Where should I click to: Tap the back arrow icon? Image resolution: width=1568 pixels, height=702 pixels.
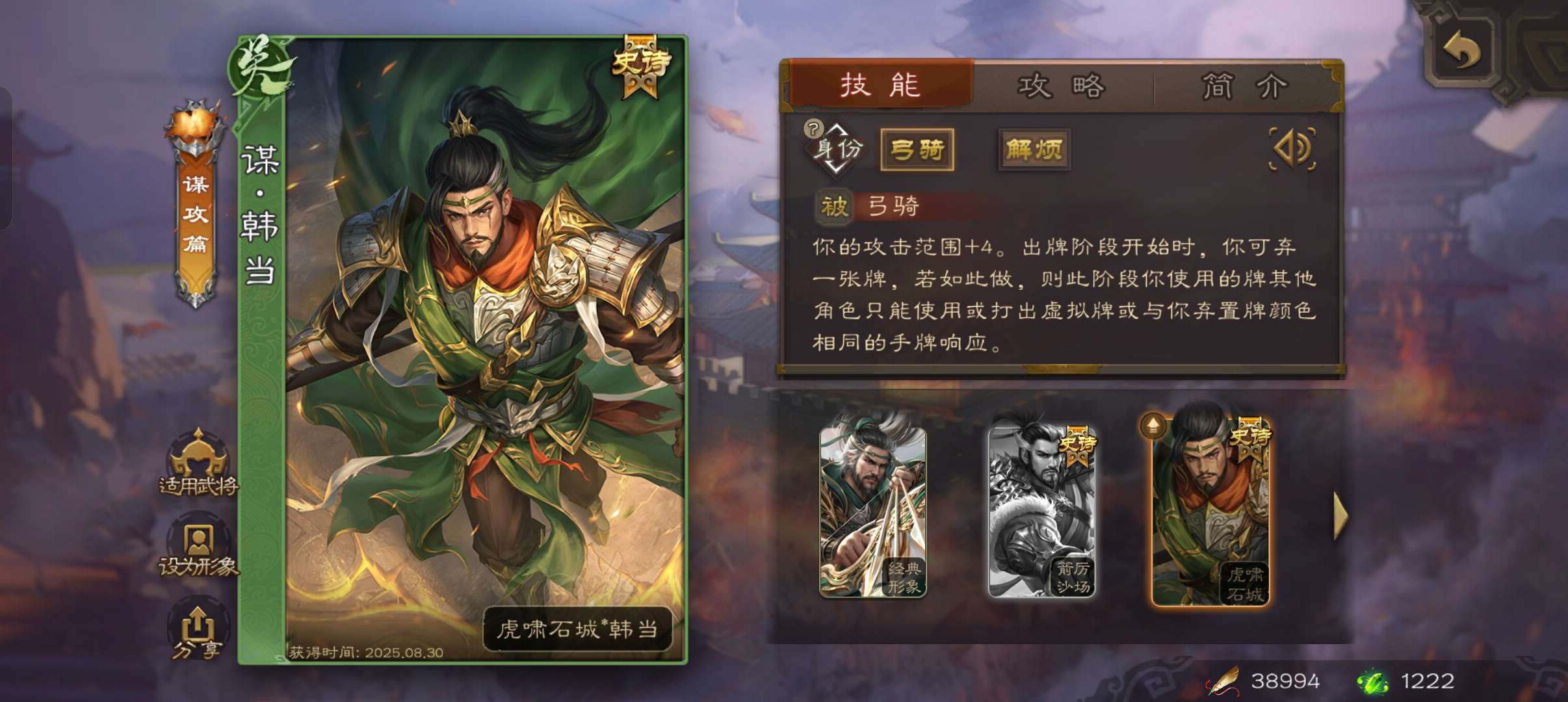(x=1462, y=51)
